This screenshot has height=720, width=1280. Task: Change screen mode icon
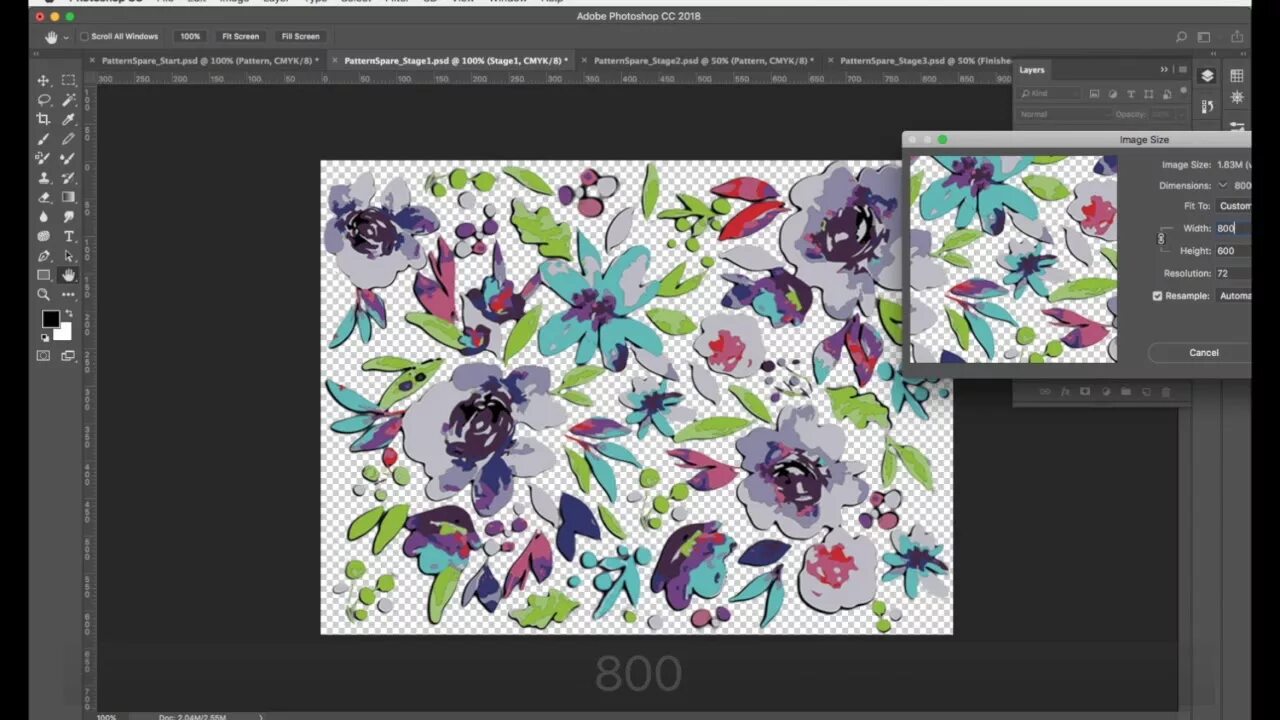[68, 356]
